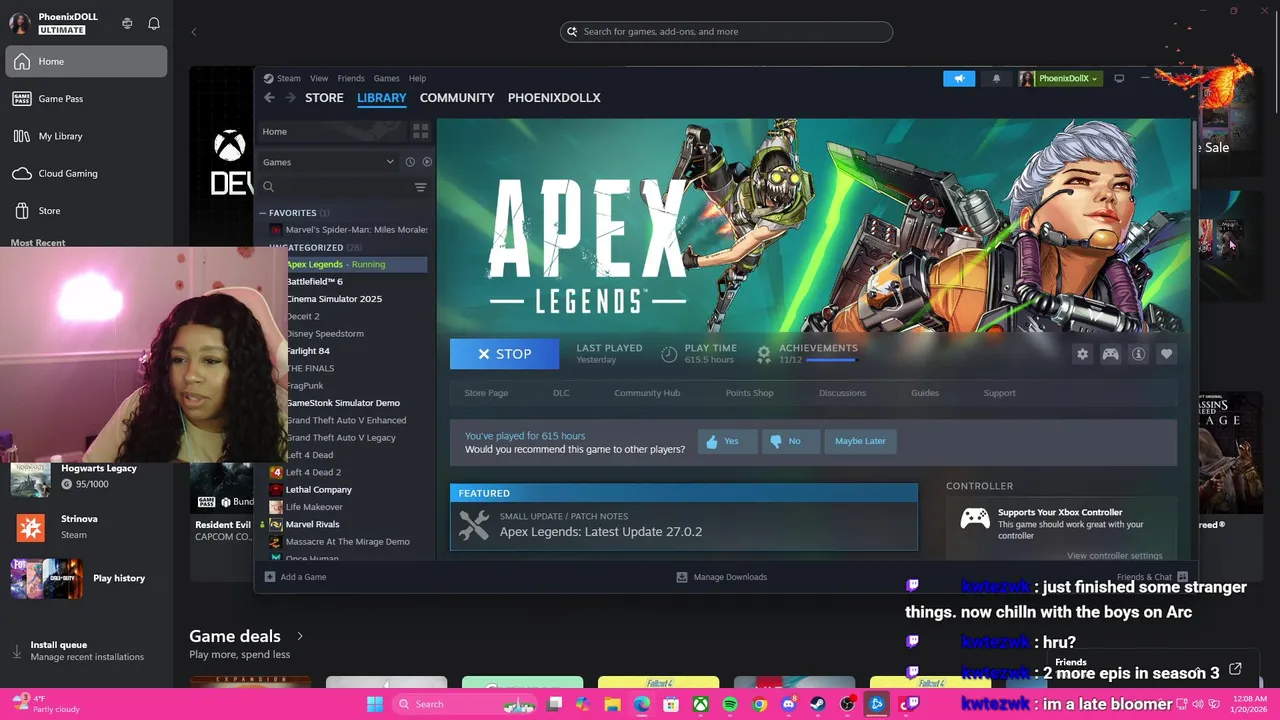Click the Xbox app notifications bell
Viewport: 1280px width, 720px height.
click(x=154, y=23)
